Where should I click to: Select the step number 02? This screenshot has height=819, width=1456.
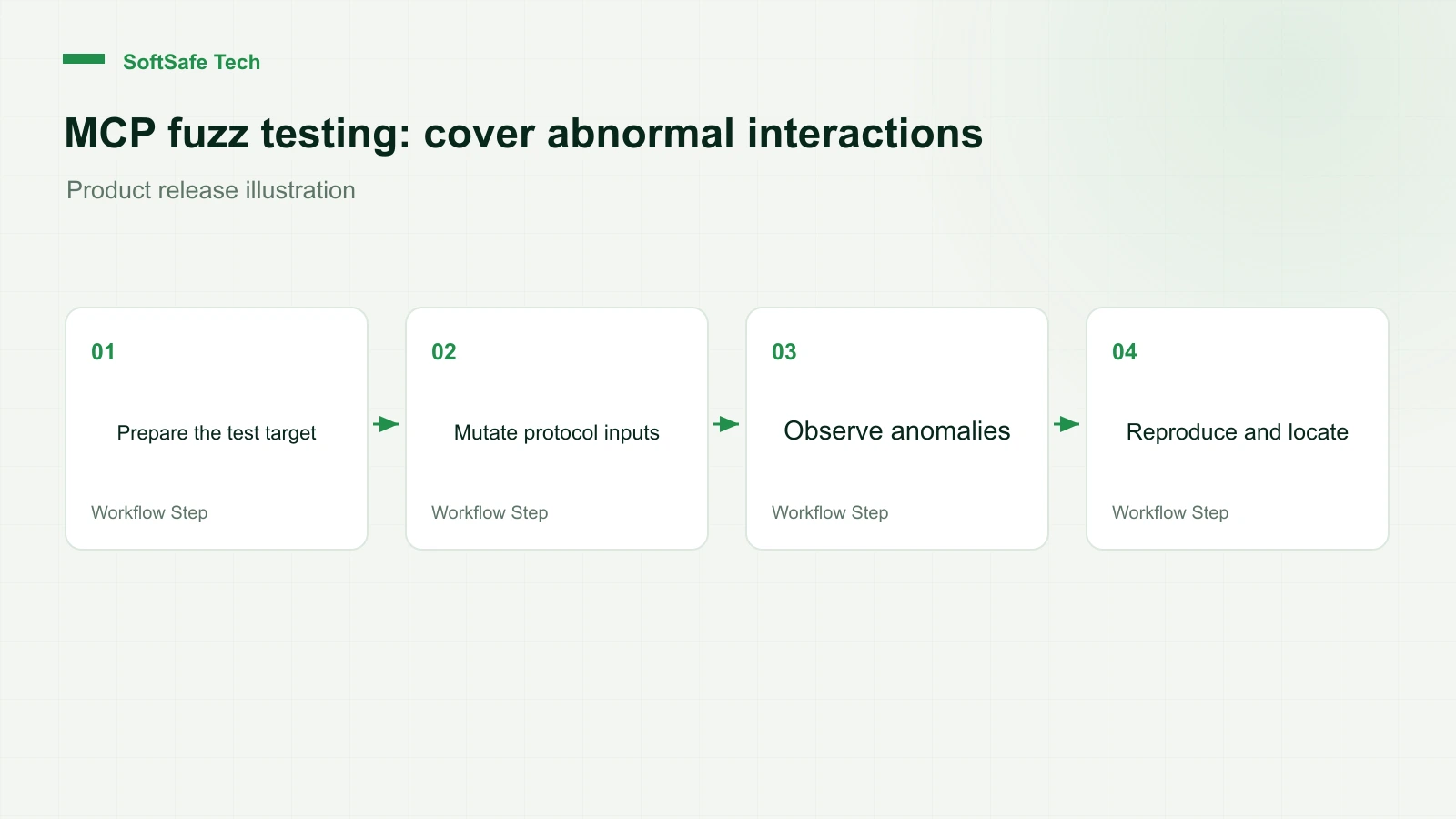[x=444, y=352]
